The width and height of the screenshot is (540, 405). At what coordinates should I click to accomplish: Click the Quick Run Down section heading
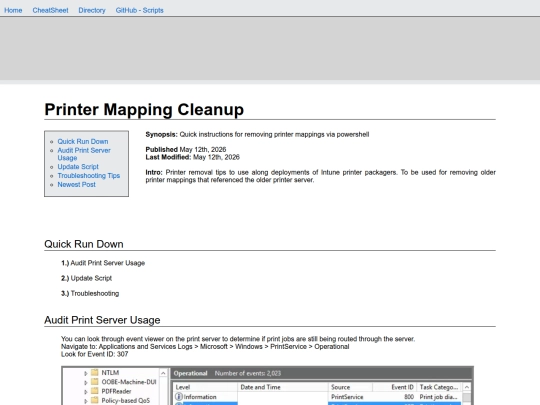[84, 244]
